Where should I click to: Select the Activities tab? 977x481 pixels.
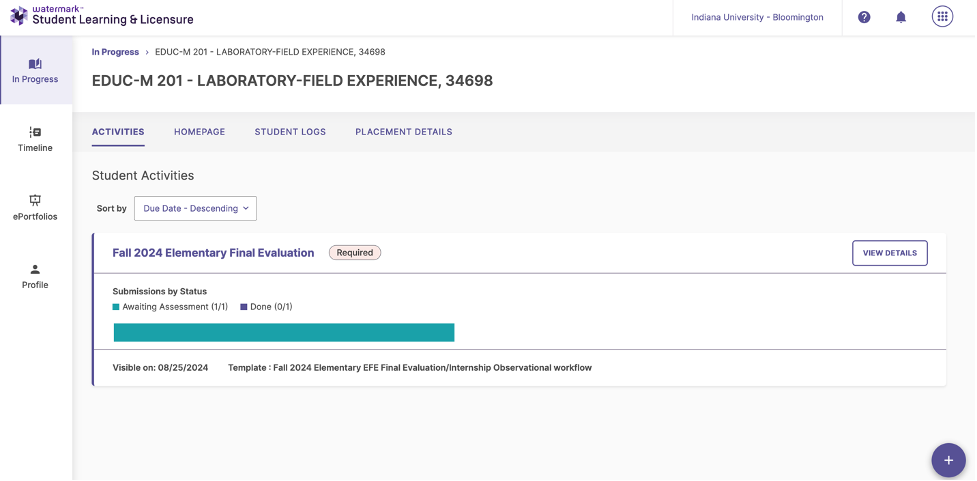pos(118,132)
